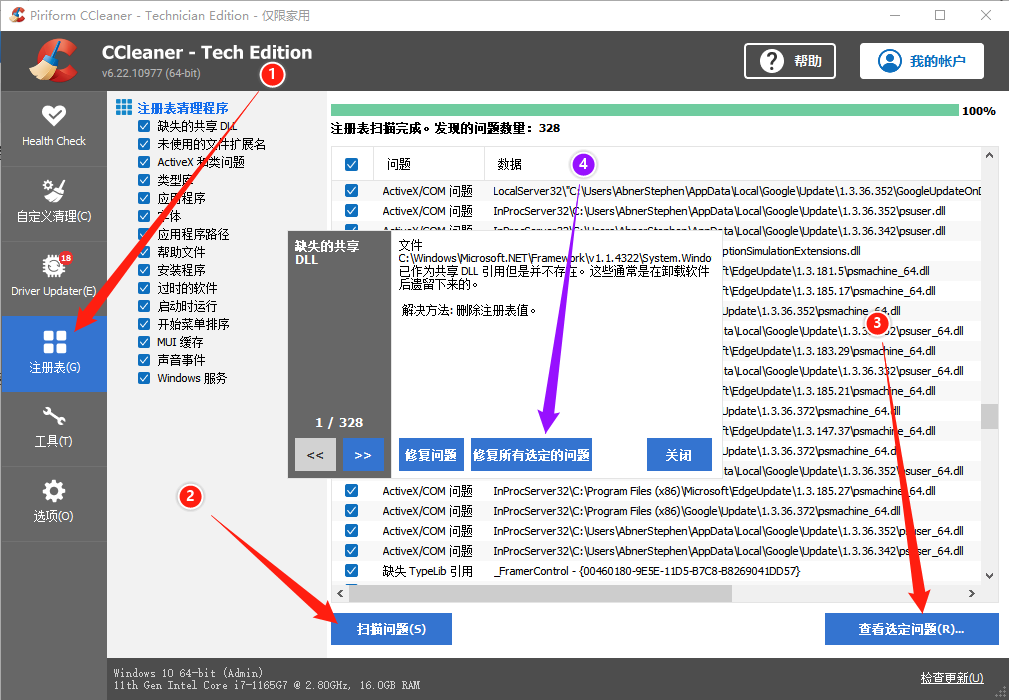Image resolution: width=1009 pixels, height=700 pixels.
Task: Toggle 过时的软件 checkbox
Action: click(x=144, y=288)
